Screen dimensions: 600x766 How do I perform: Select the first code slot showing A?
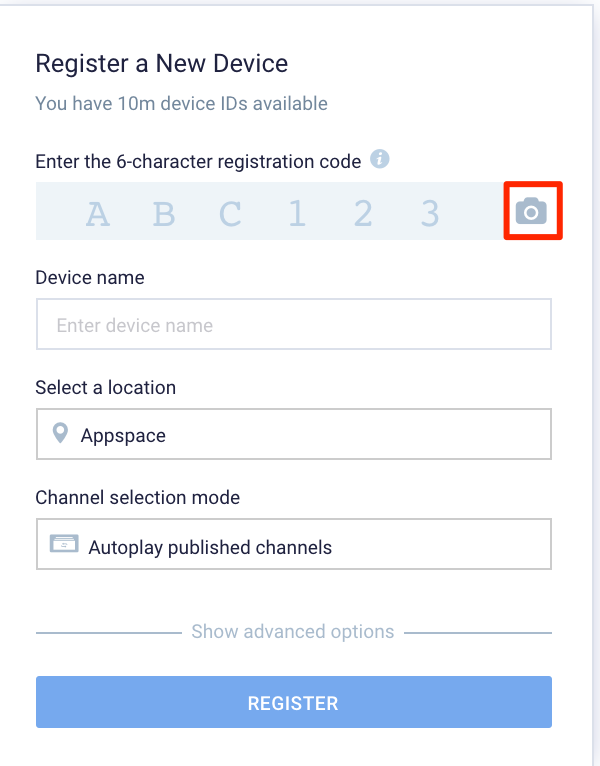coord(97,214)
